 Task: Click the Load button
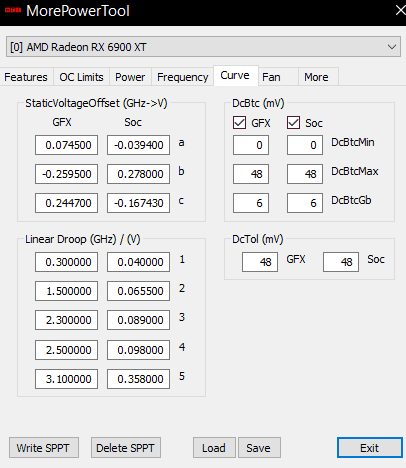coord(214,448)
